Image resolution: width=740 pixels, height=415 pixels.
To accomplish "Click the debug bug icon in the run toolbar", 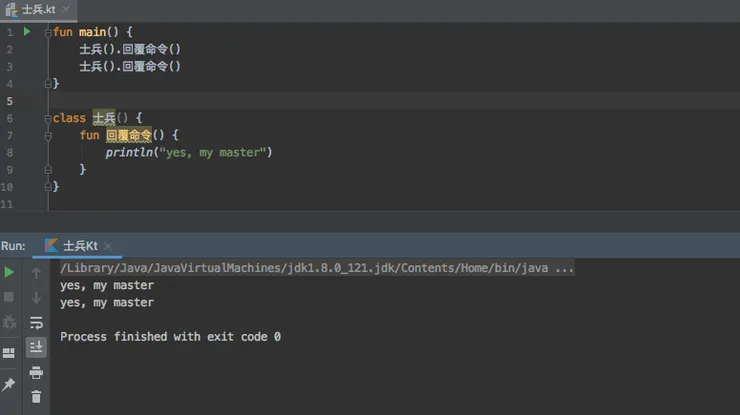I will click(x=9, y=322).
